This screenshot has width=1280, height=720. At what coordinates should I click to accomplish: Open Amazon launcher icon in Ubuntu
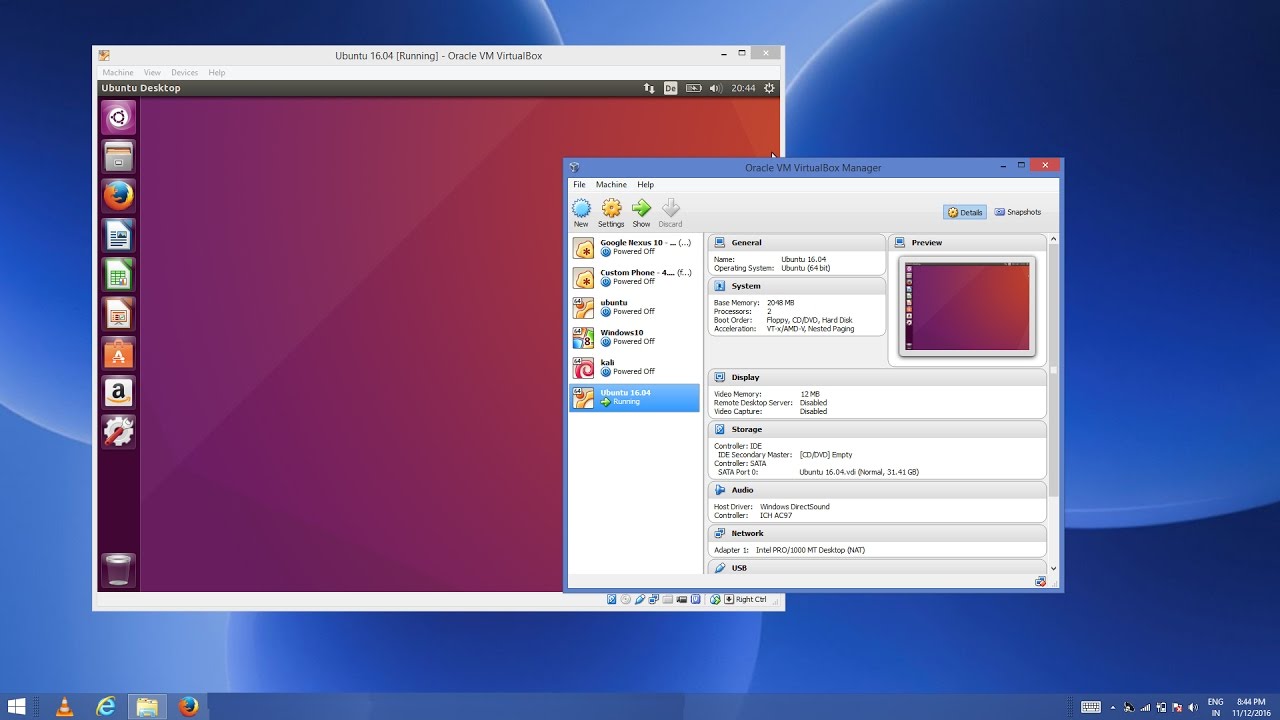(118, 392)
